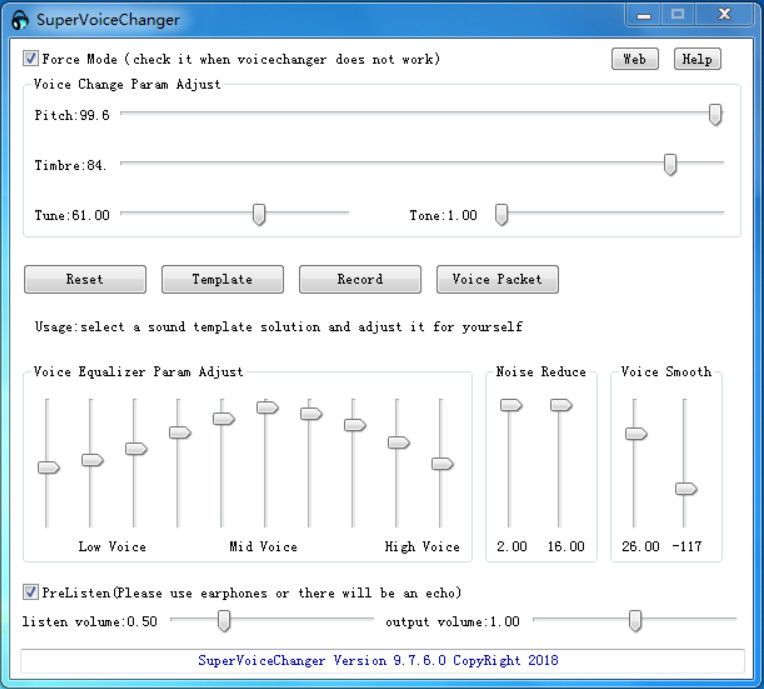The image size is (764, 689).
Task: Click the Tone slider thumb
Action: tap(501, 214)
